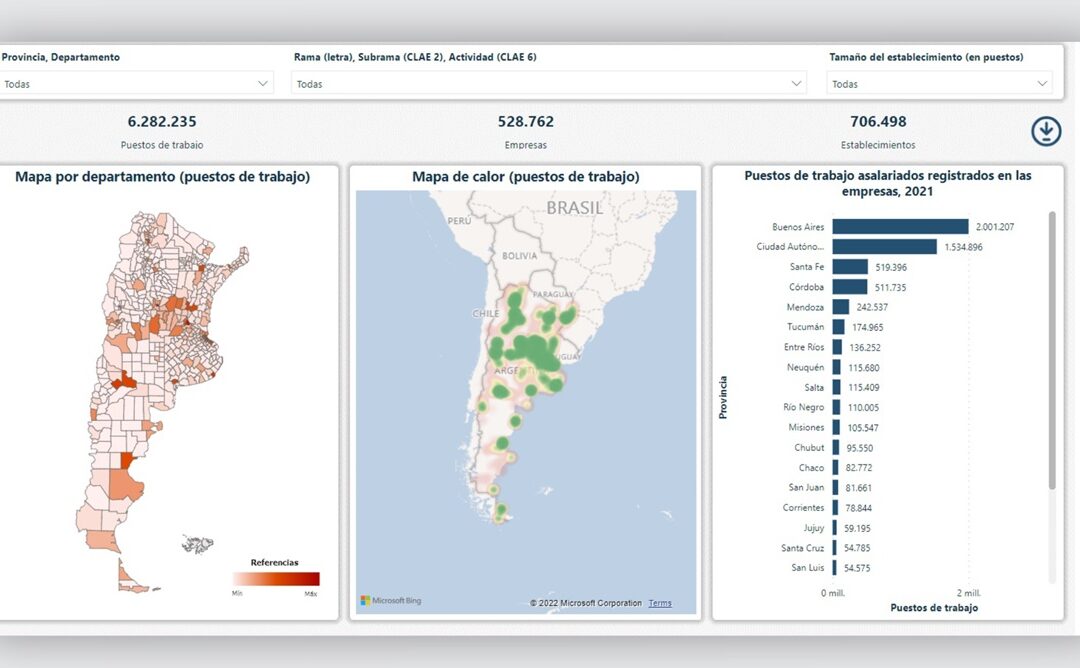Image resolution: width=1080 pixels, height=668 pixels.
Task: Open the Tamaño del establecimiento dropdown
Action: pos(939,83)
